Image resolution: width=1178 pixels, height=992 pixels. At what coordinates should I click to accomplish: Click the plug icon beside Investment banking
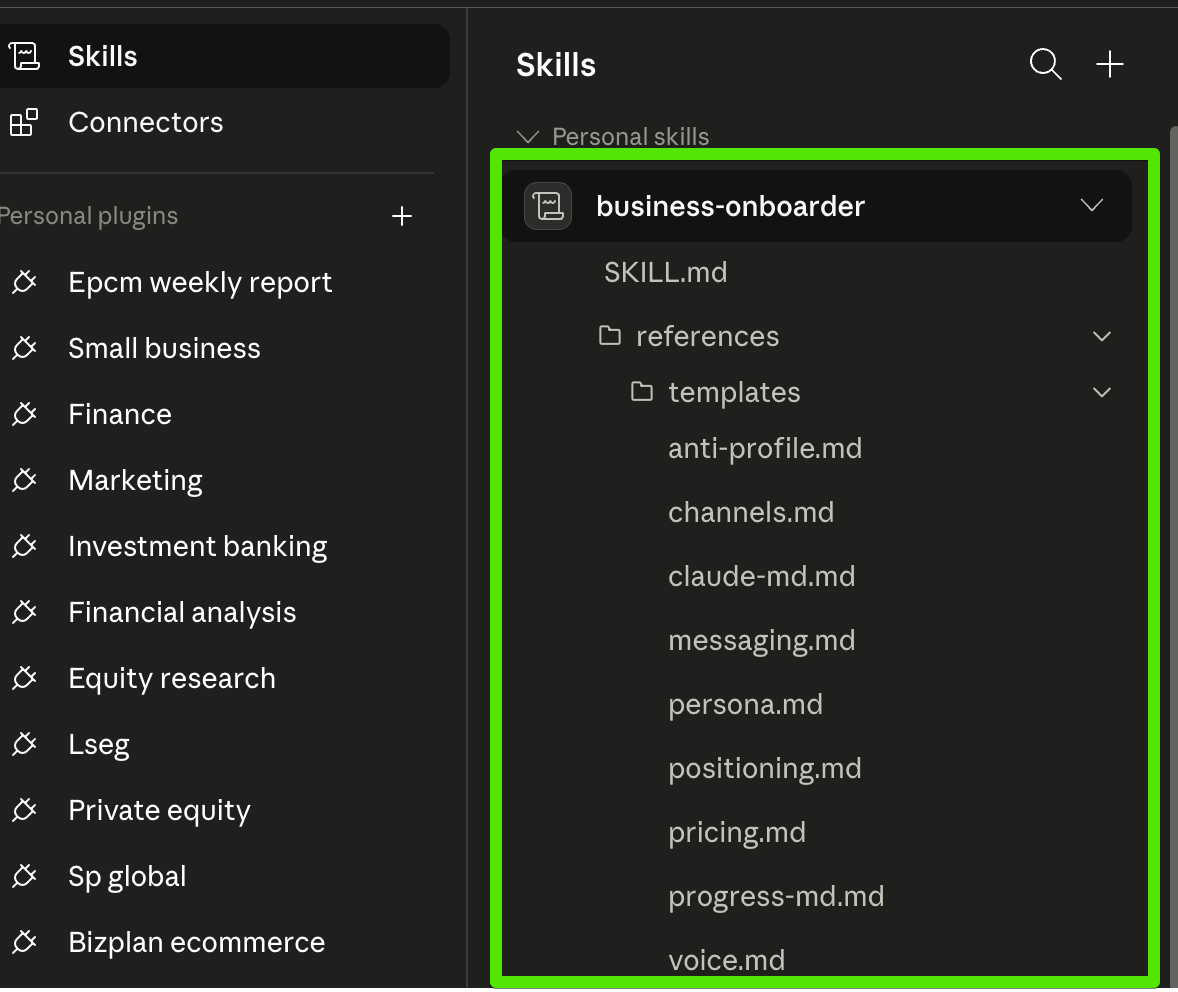24,546
